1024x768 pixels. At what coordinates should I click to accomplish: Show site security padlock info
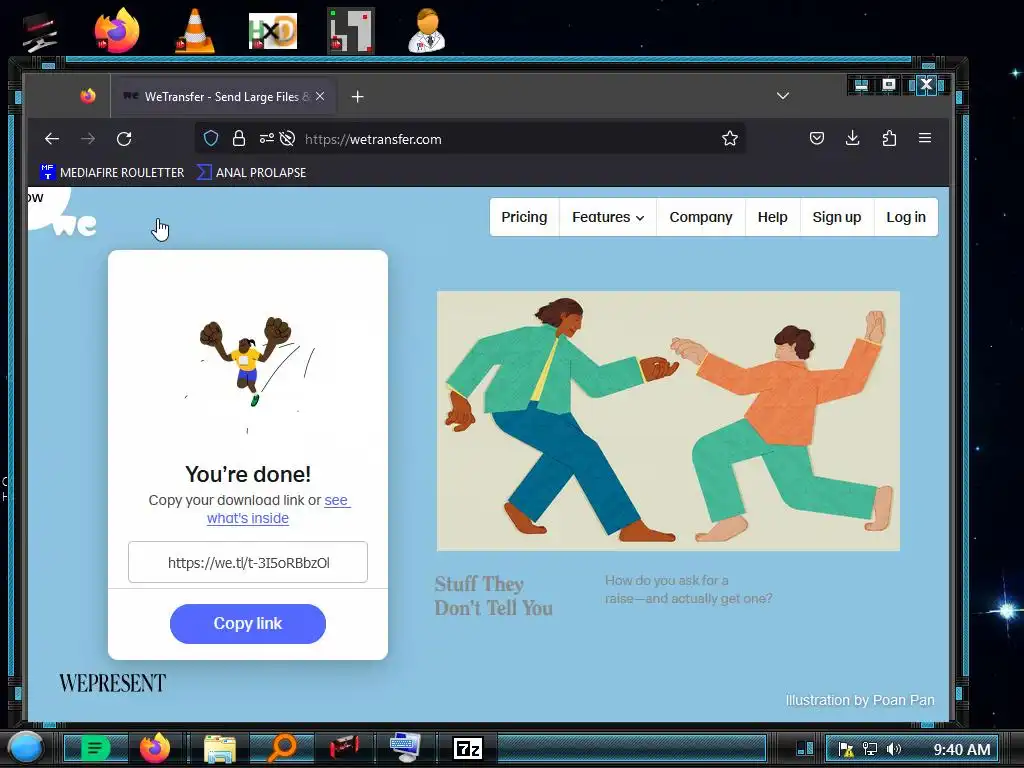pos(239,138)
